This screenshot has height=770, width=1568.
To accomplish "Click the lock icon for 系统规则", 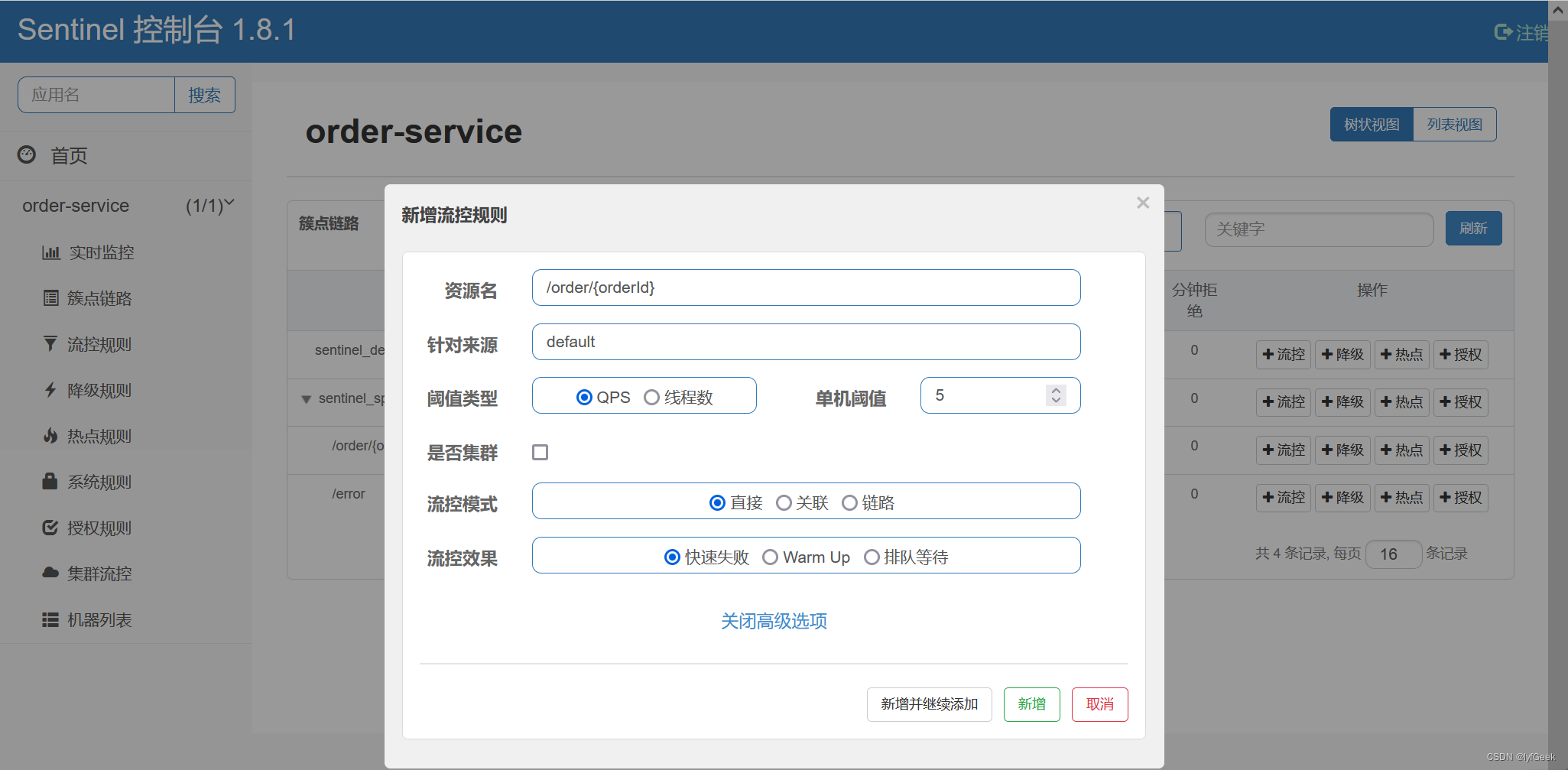I will 50,481.
